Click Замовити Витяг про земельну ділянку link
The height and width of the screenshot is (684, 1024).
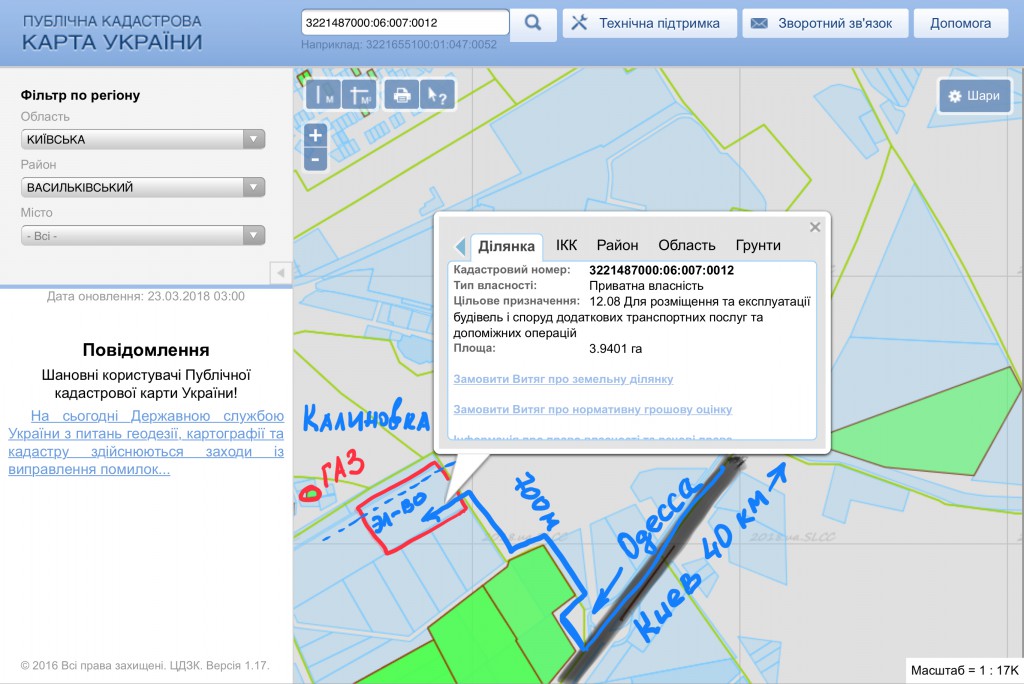pyautogui.click(x=563, y=379)
